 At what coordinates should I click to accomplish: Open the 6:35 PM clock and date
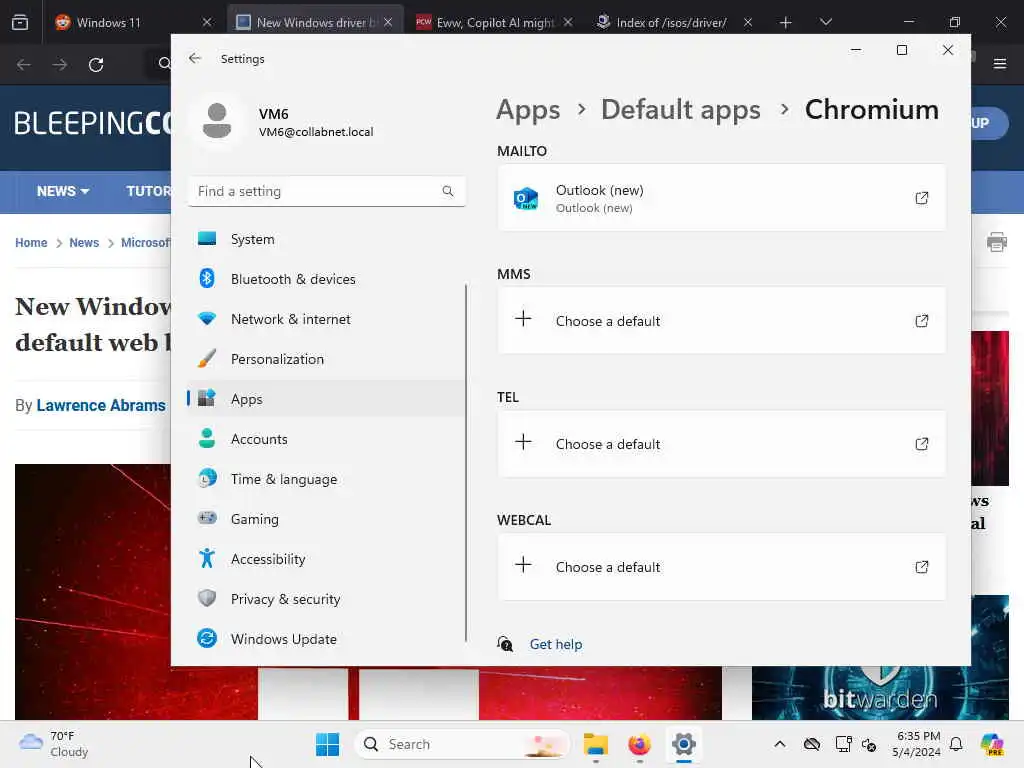[x=917, y=744]
